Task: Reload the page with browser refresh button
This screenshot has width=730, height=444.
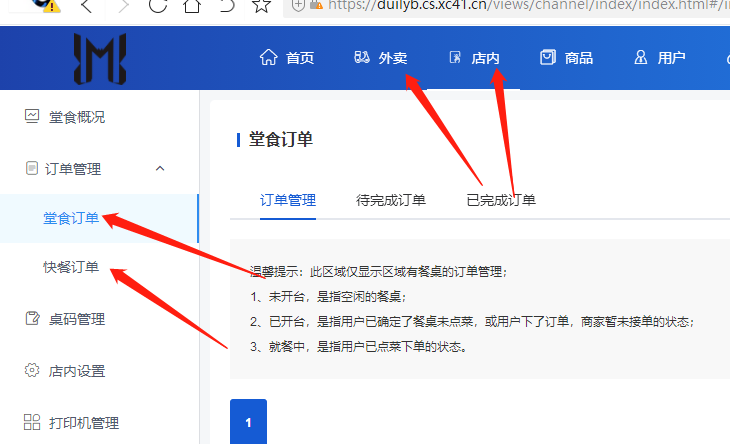Action: point(157,6)
